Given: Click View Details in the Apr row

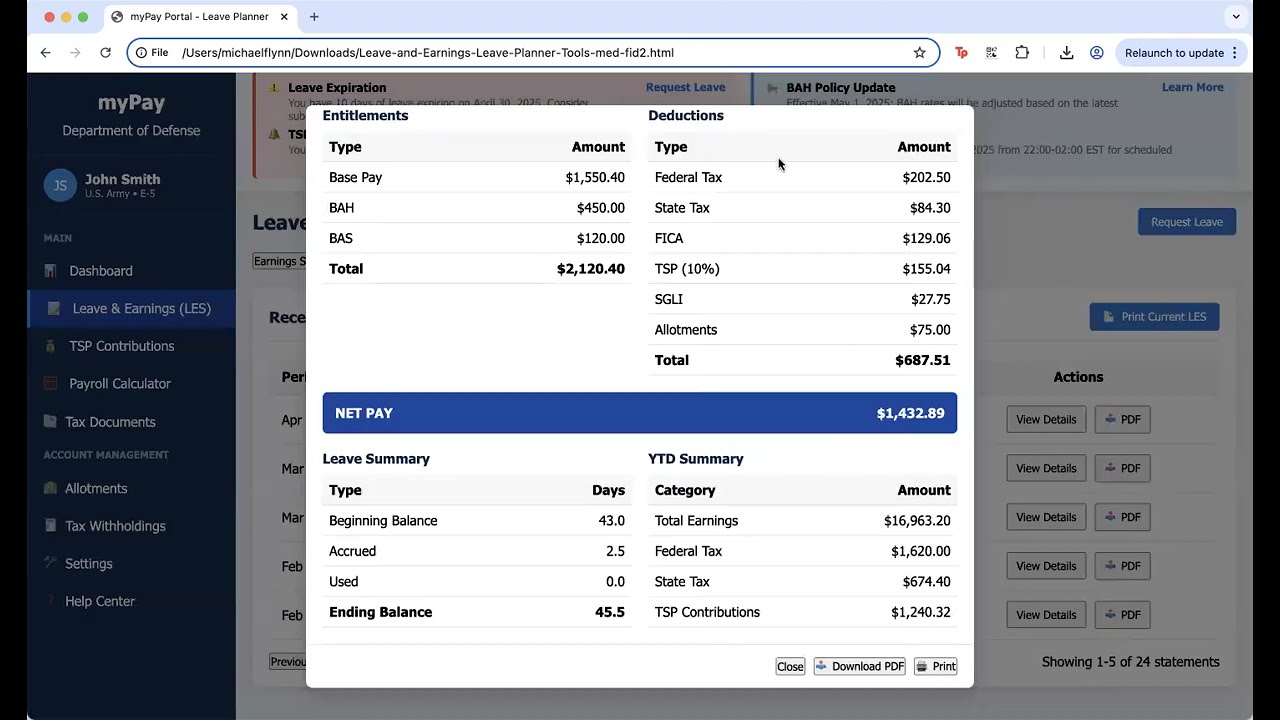Looking at the screenshot, I should pyautogui.click(x=1046, y=420).
